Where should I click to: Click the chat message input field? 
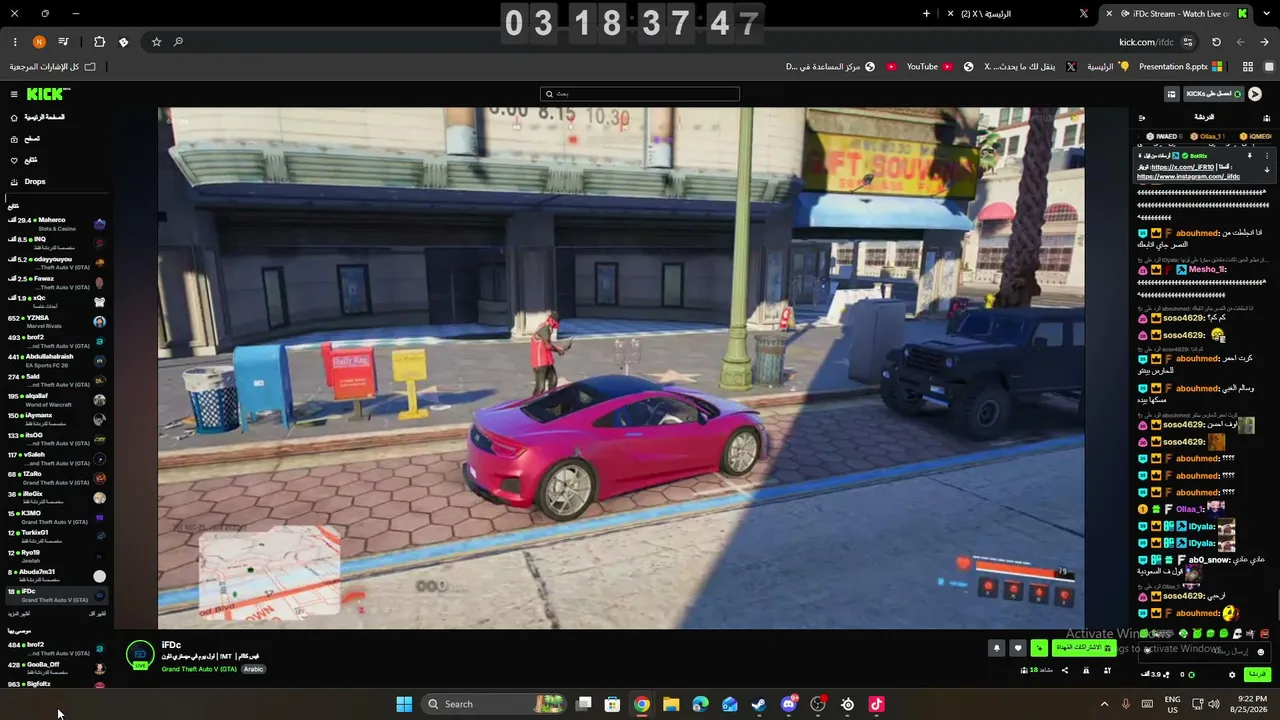(1205, 651)
